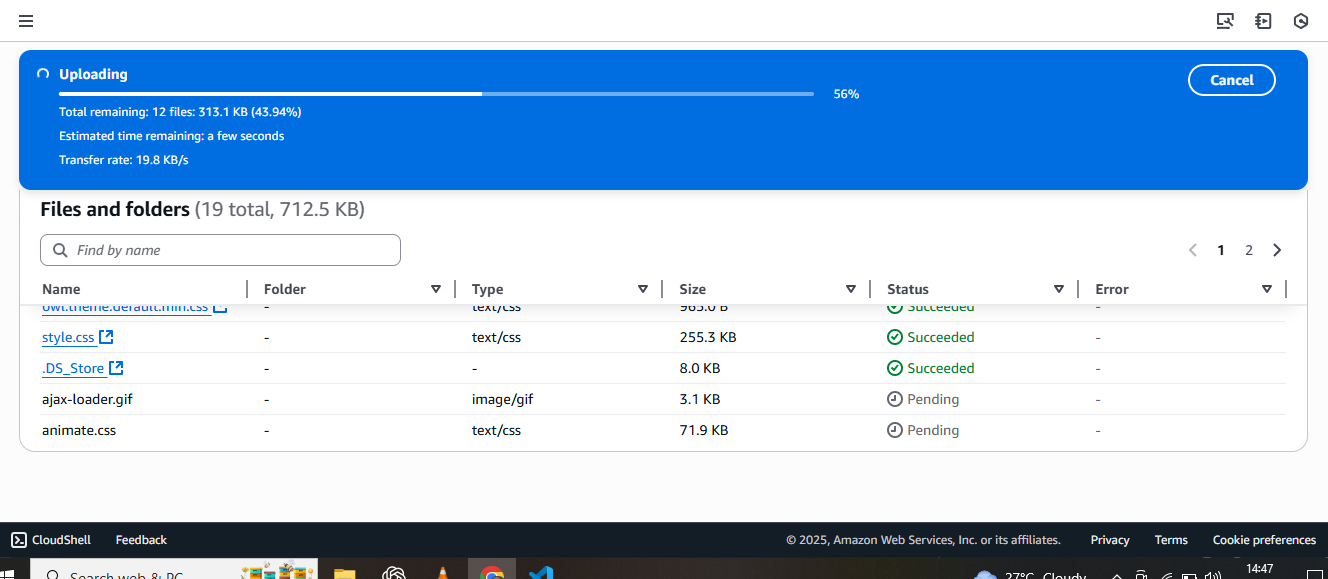Open the hamburger navigation menu
The image size is (1328, 579).
26,21
